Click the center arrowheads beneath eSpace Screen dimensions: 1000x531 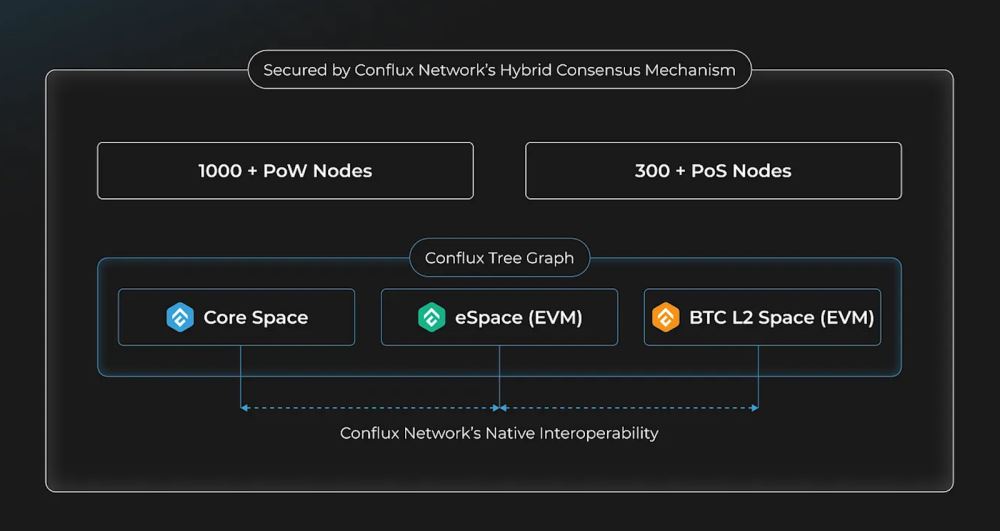pyautogui.click(x=500, y=408)
